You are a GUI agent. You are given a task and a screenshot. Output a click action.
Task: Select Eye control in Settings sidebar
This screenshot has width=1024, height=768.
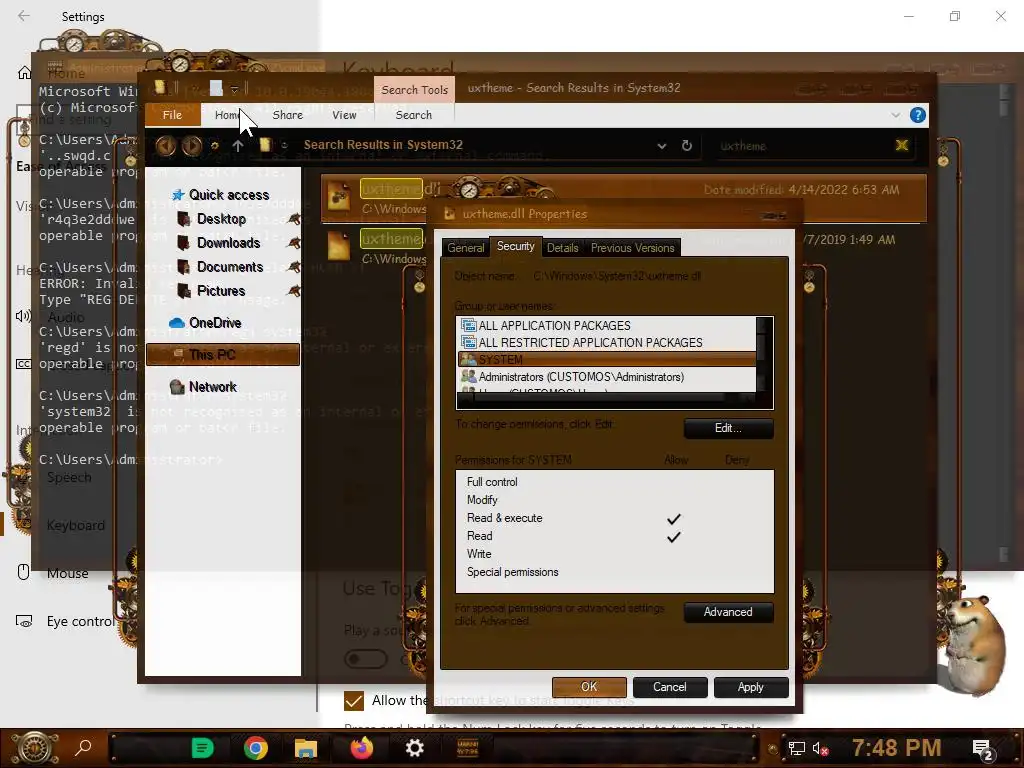80,621
